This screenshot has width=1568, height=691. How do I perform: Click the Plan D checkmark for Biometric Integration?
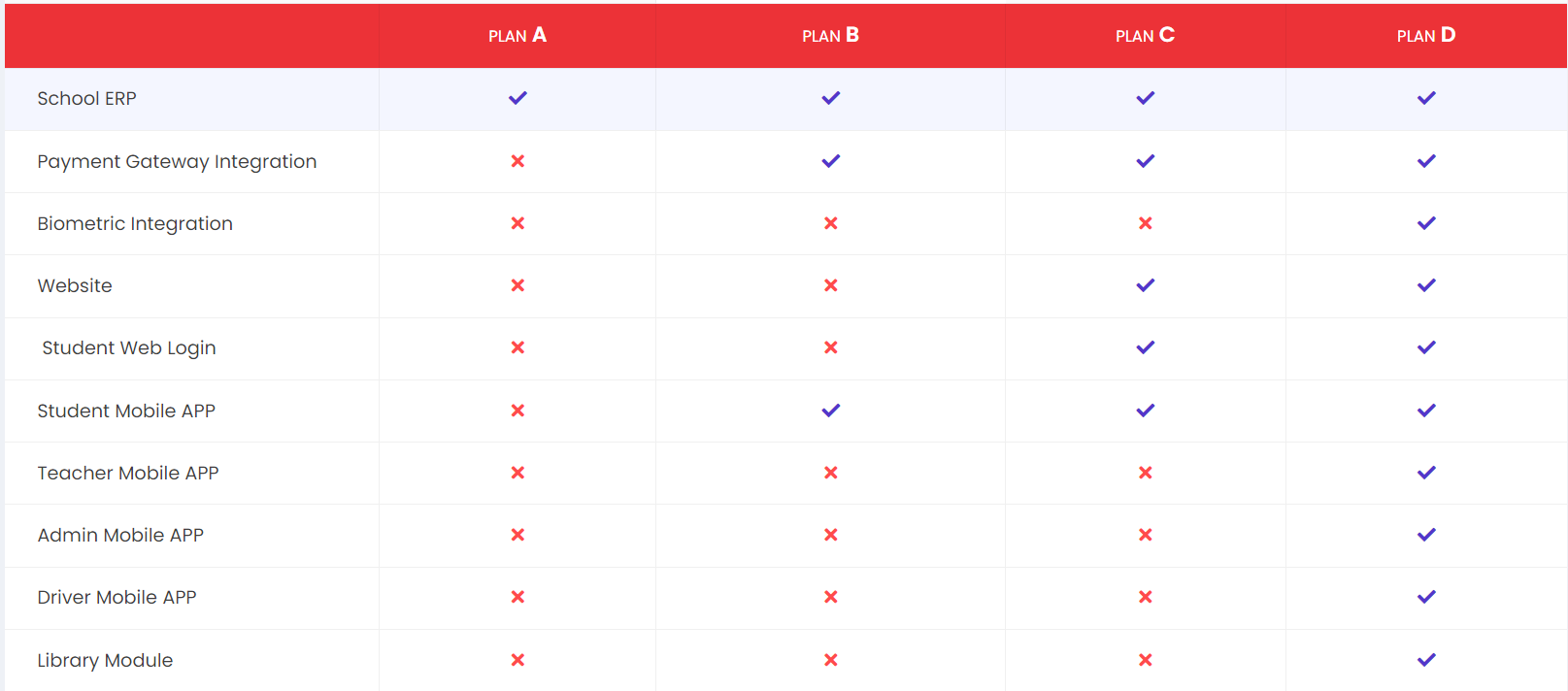[x=1425, y=223]
